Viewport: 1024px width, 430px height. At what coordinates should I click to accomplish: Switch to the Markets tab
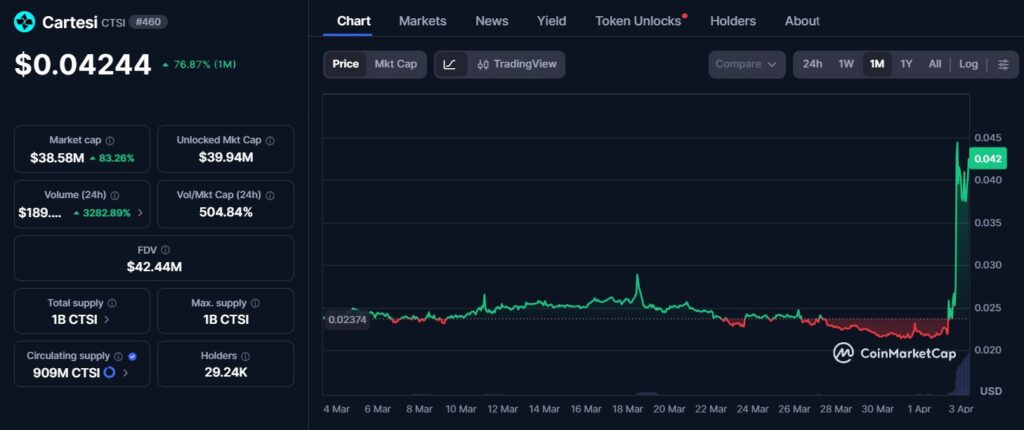[422, 21]
